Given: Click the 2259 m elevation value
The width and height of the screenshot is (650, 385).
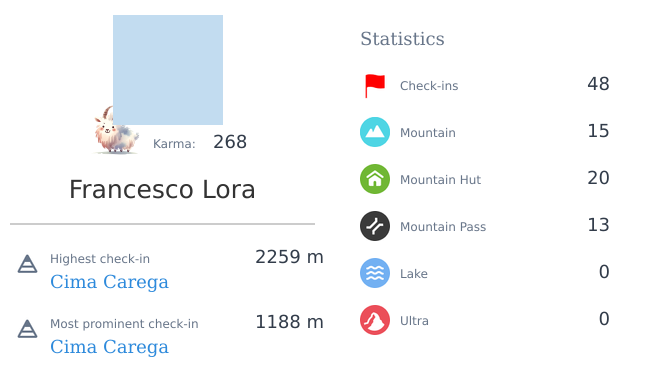Looking at the screenshot, I should (x=289, y=257).
